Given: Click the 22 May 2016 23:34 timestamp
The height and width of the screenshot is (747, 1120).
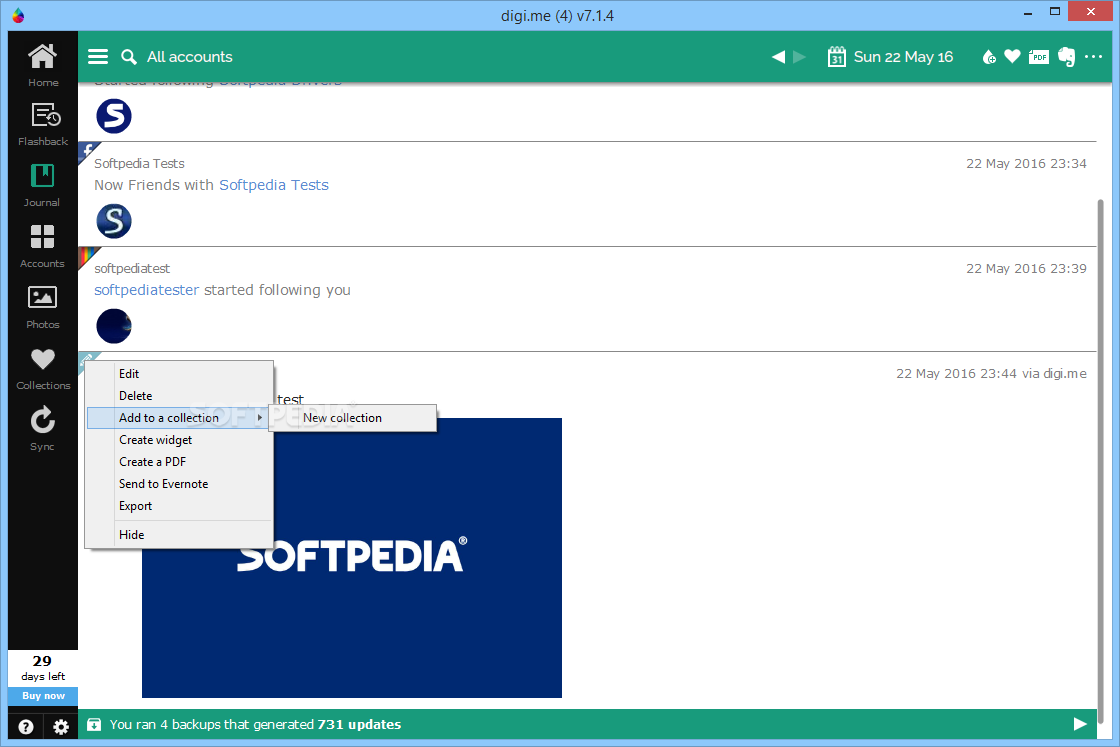Looking at the screenshot, I should [x=1026, y=164].
